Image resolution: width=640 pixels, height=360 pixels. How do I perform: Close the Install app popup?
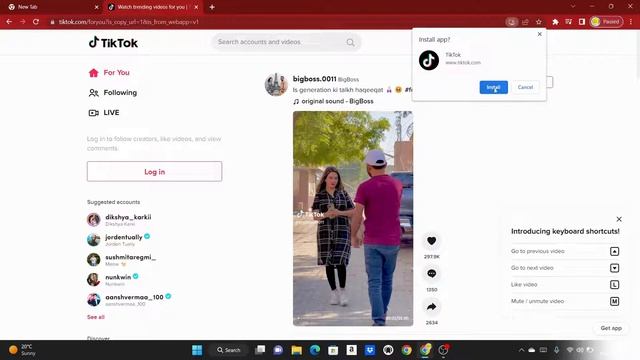(540, 34)
